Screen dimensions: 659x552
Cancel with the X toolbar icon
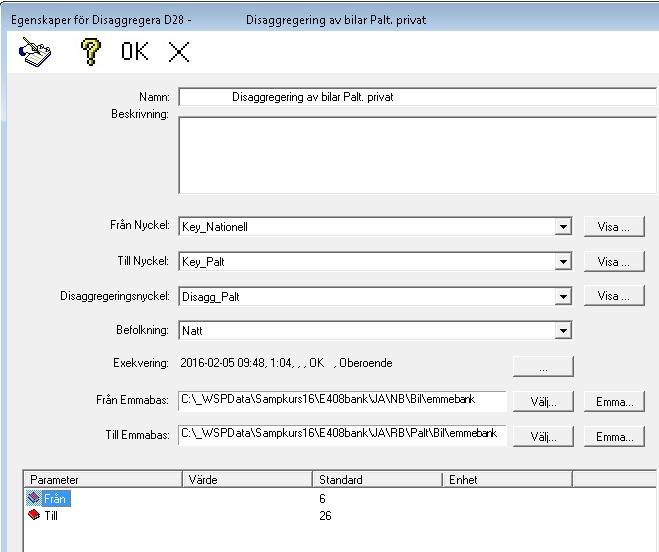(x=179, y=52)
